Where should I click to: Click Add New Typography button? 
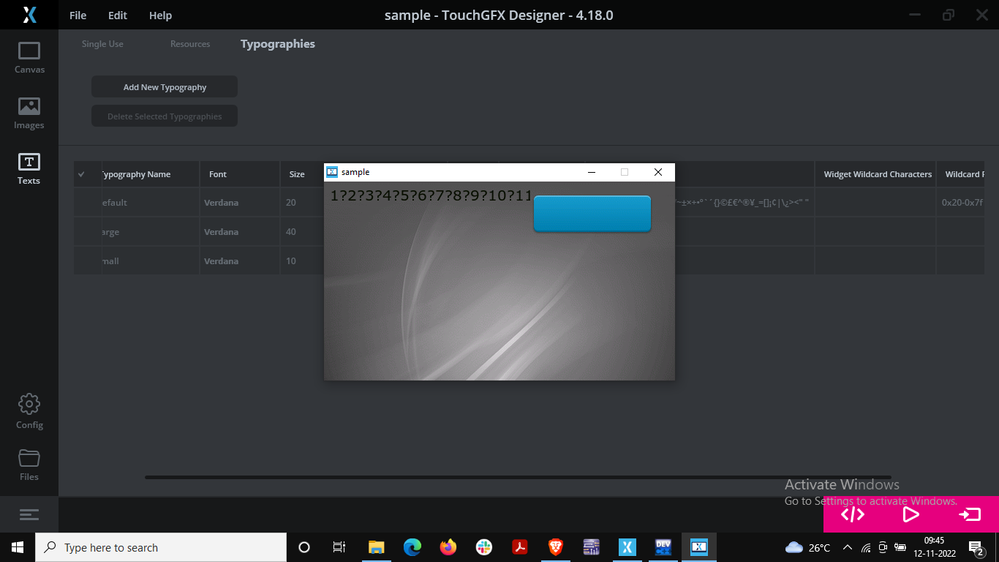point(164,87)
